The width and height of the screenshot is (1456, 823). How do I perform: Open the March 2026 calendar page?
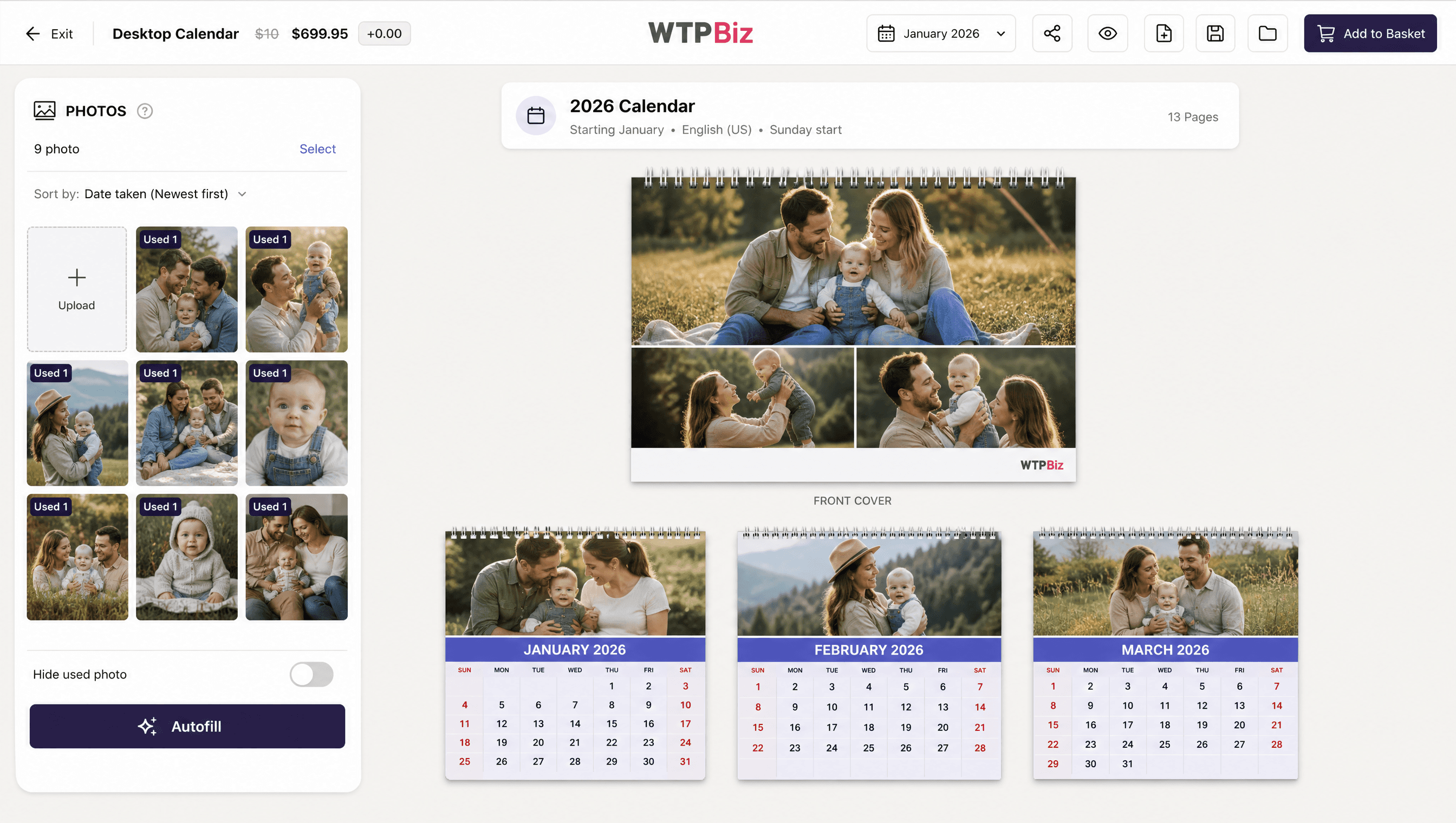(x=1165, y=654)
